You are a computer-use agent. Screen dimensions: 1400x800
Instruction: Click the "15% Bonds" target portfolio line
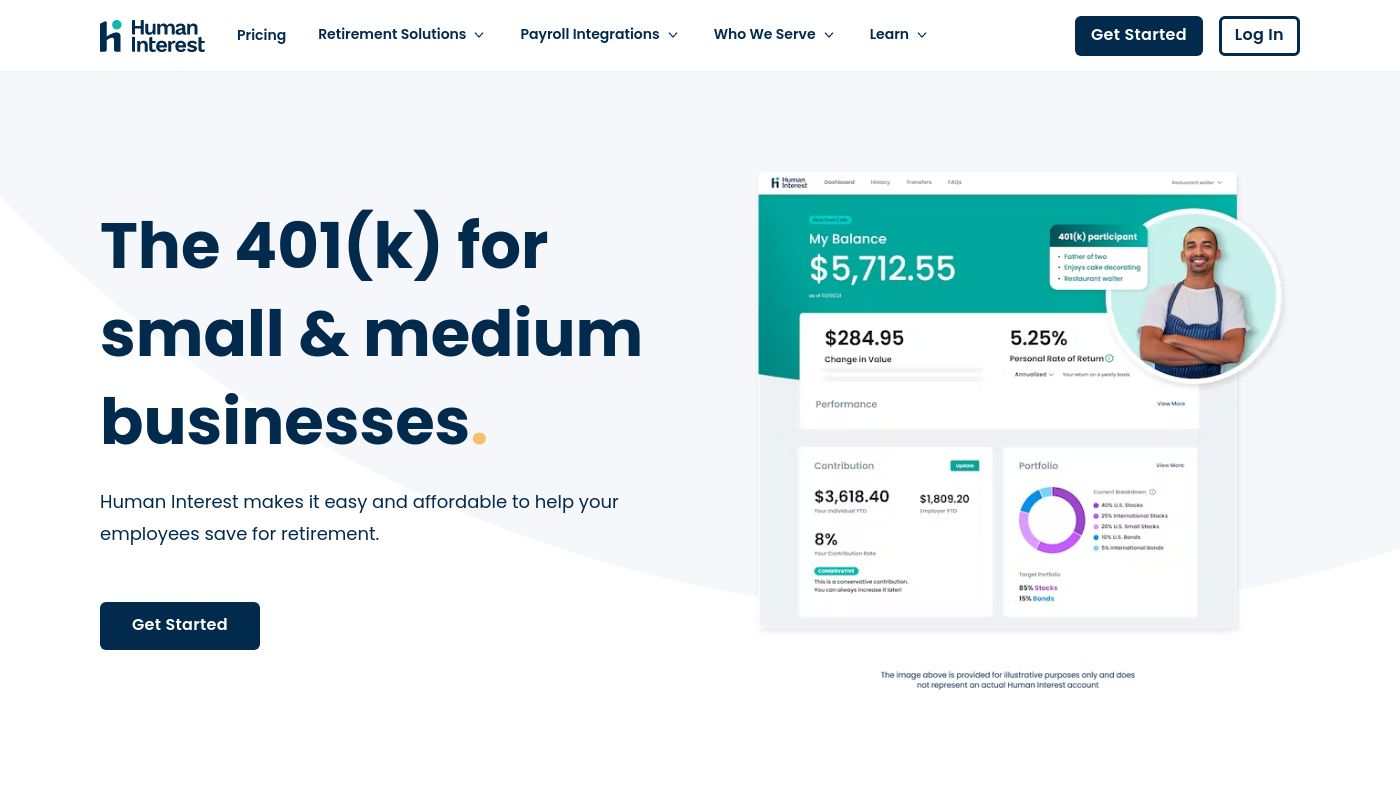(1036, 598)
